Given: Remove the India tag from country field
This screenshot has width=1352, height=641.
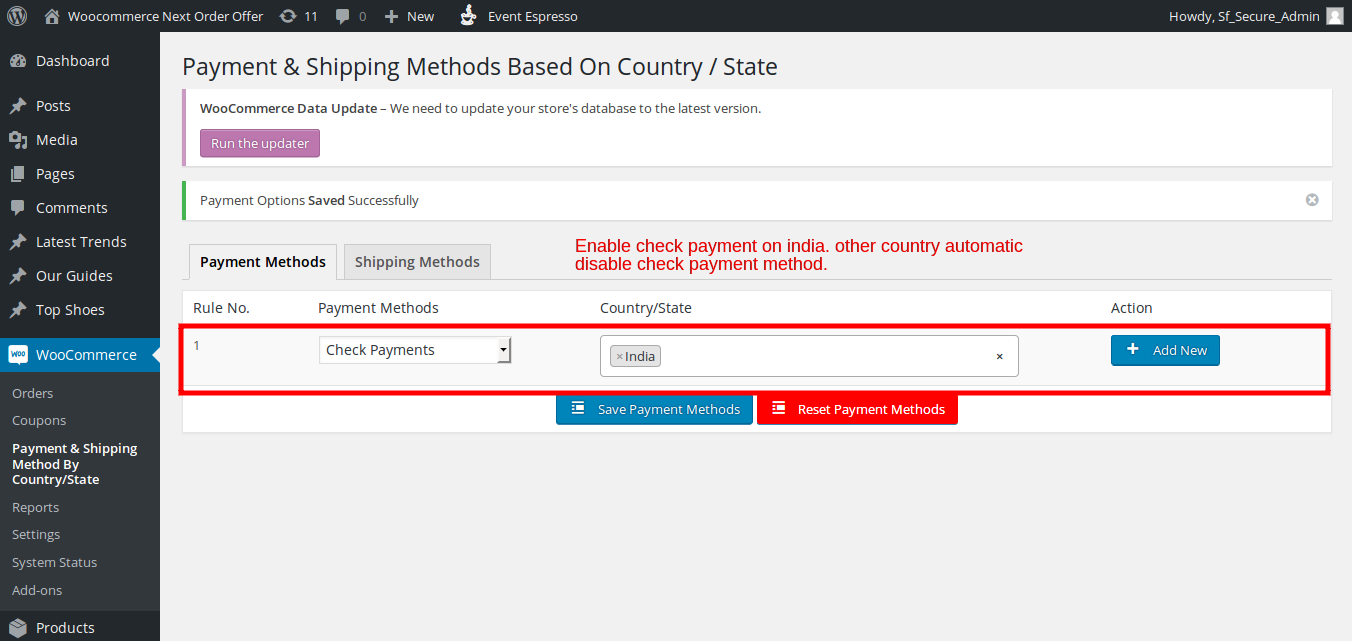Looking at the screenshot, I should 619,357.
